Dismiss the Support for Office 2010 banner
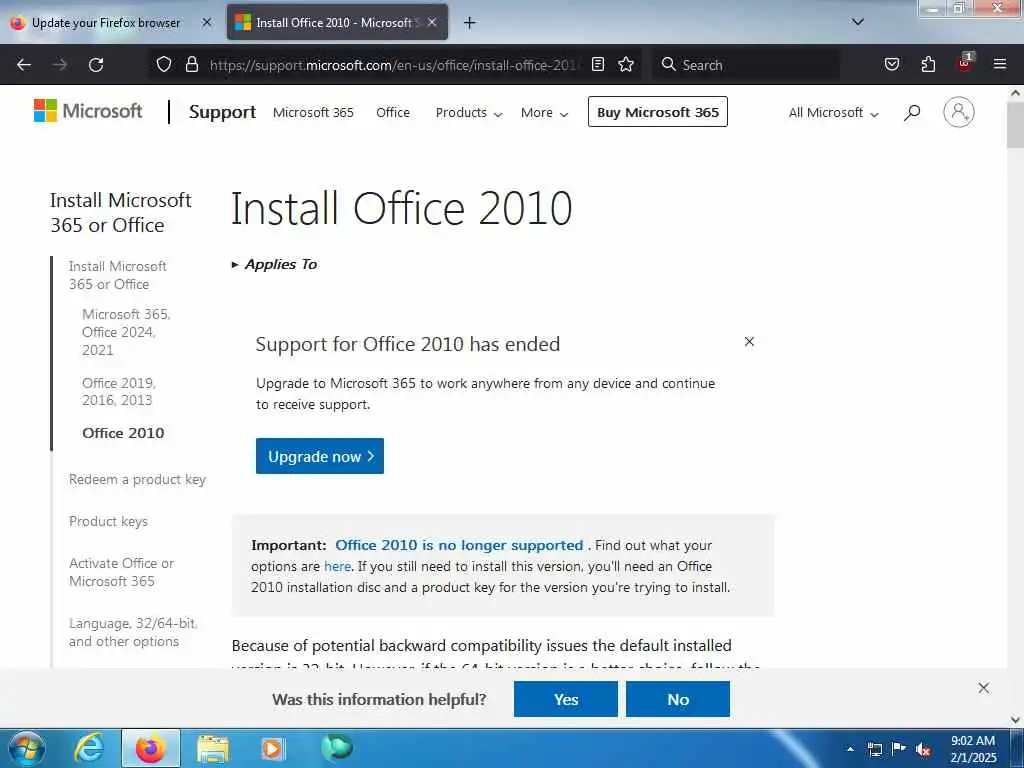Viewport: 1024px width, 768px height. (x=749, y=342)
